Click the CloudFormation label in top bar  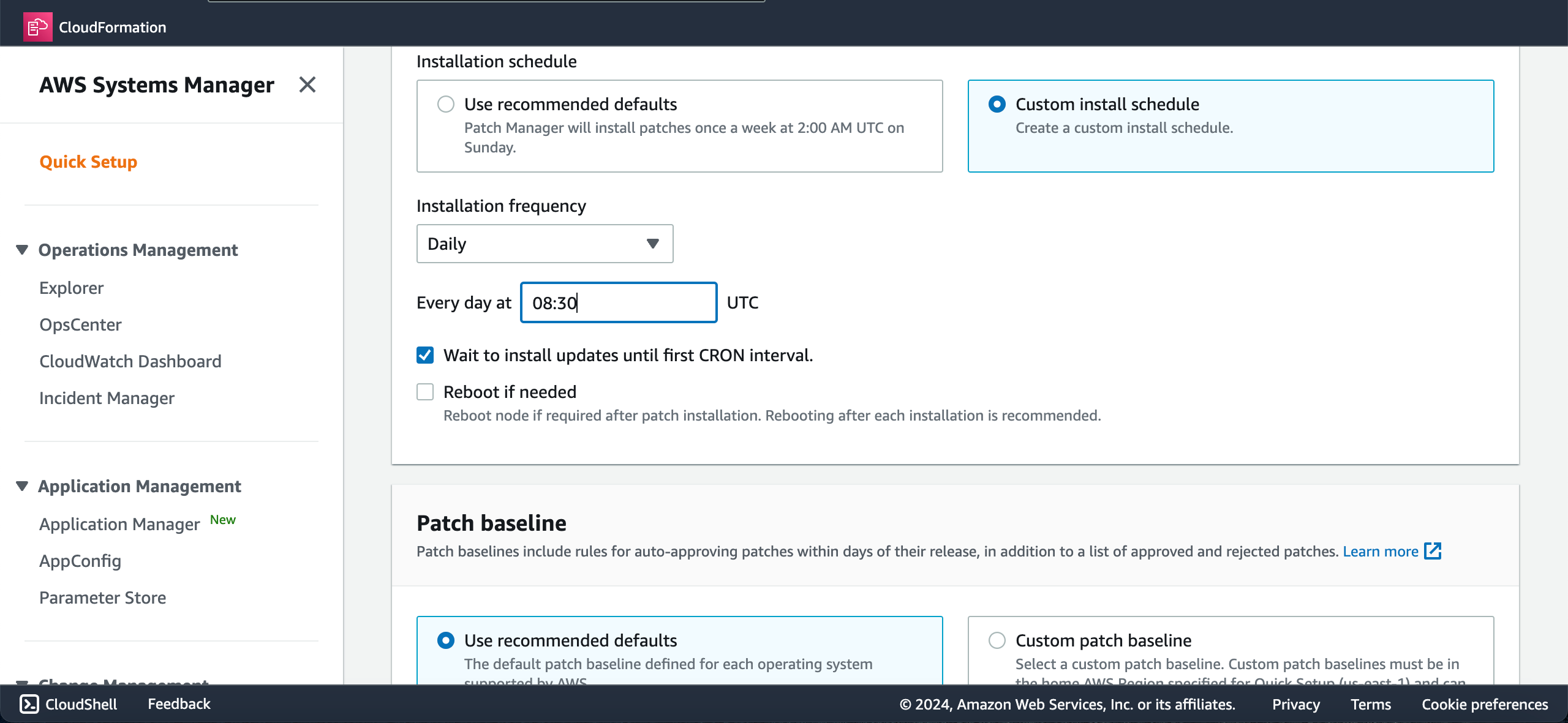click(112, 28)
